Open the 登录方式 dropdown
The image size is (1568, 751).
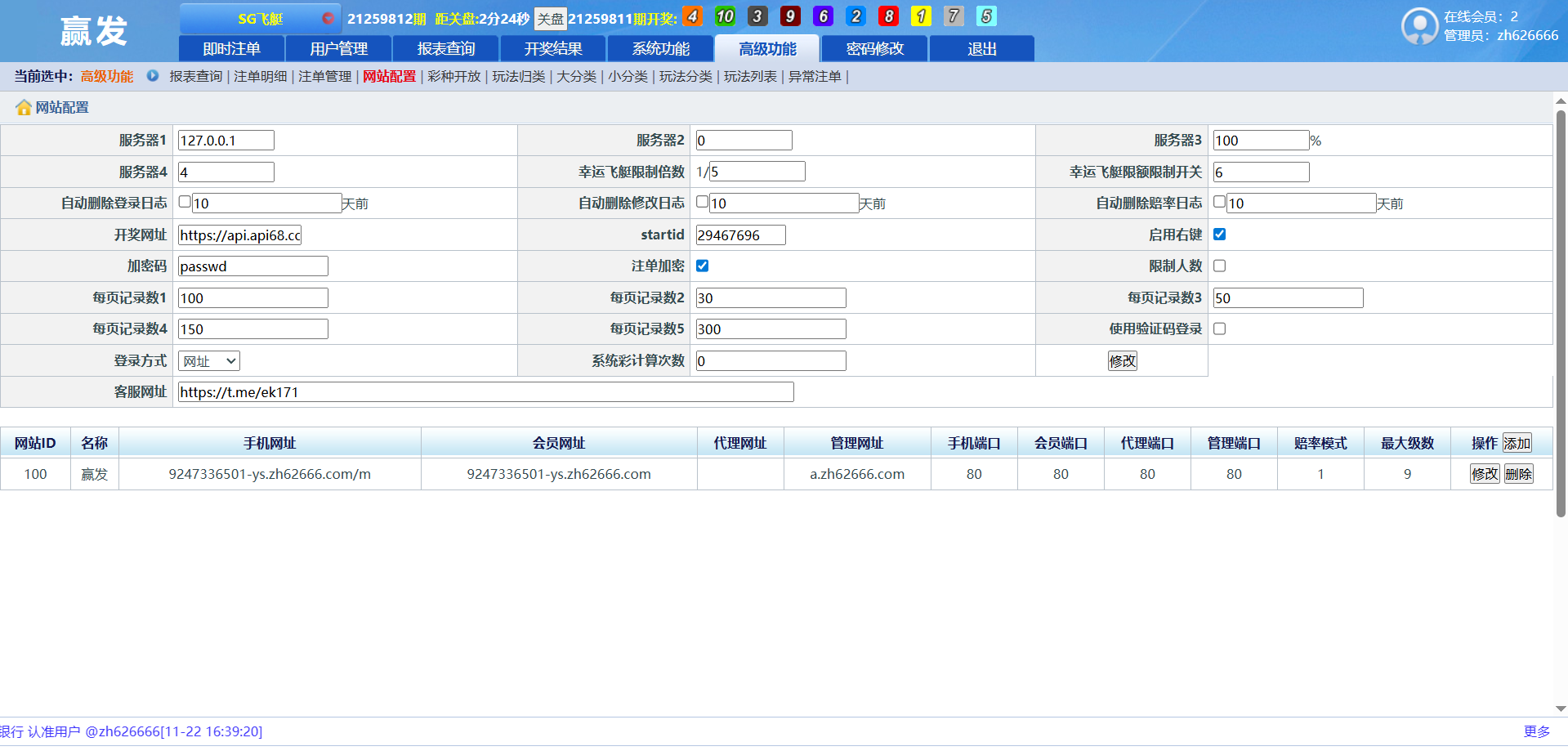pyautogui.click(x=209, y=361)
